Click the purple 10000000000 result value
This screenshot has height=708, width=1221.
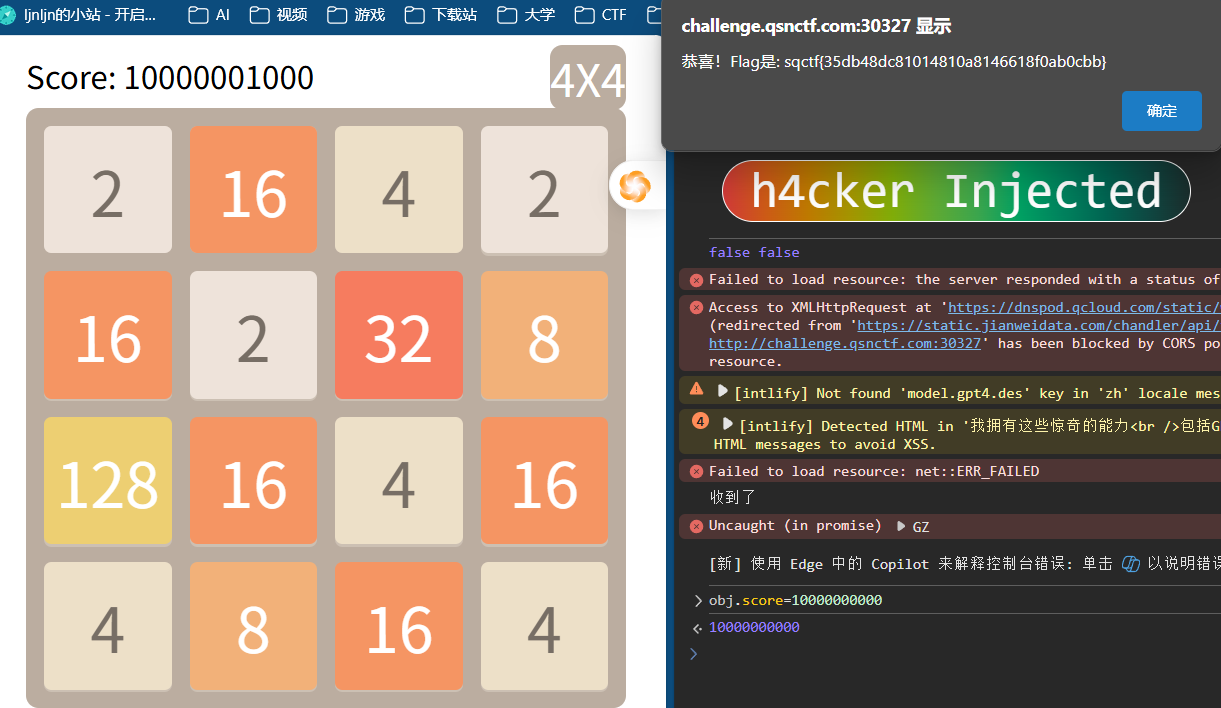click(754, 627)
